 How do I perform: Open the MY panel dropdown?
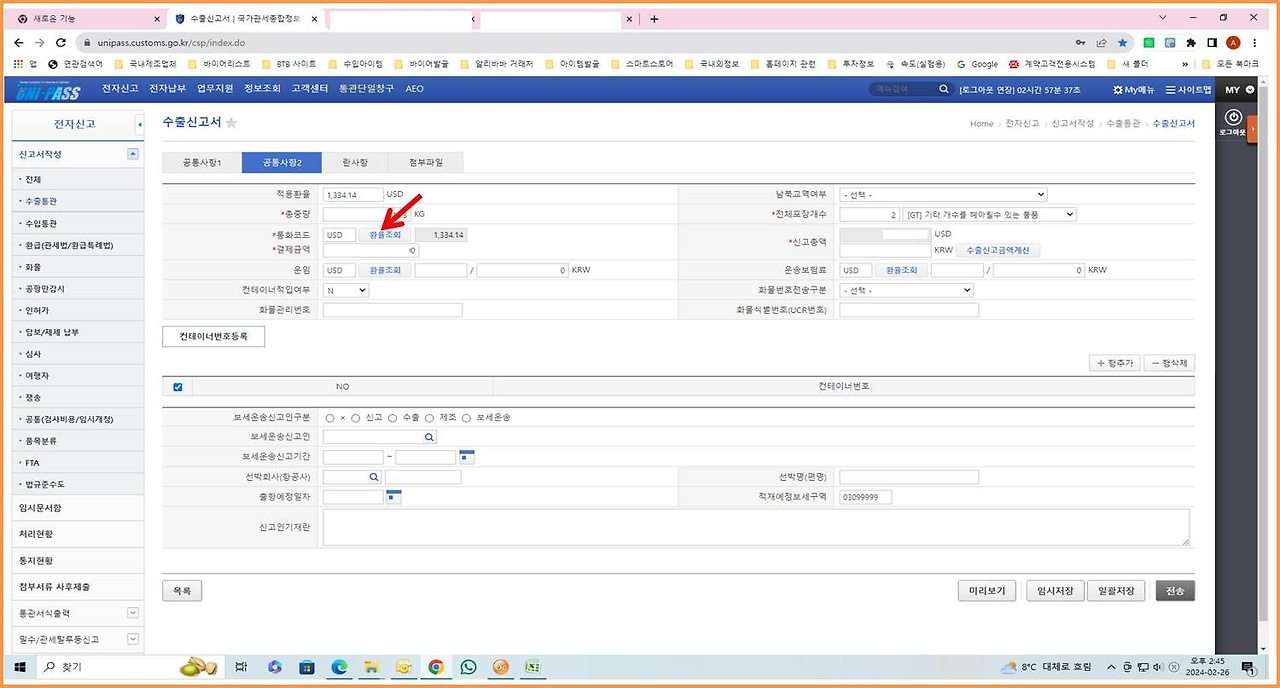click(1250, 90)
